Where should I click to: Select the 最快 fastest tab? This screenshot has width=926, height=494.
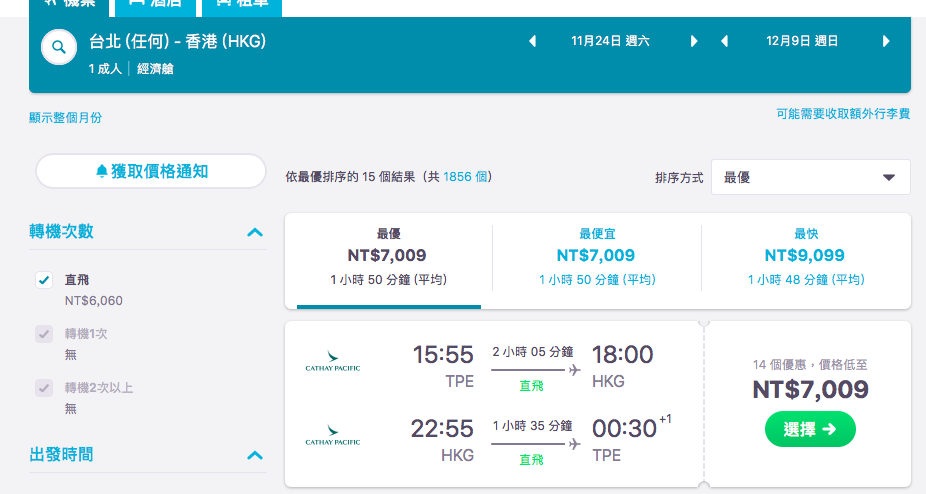coord(806,258)
